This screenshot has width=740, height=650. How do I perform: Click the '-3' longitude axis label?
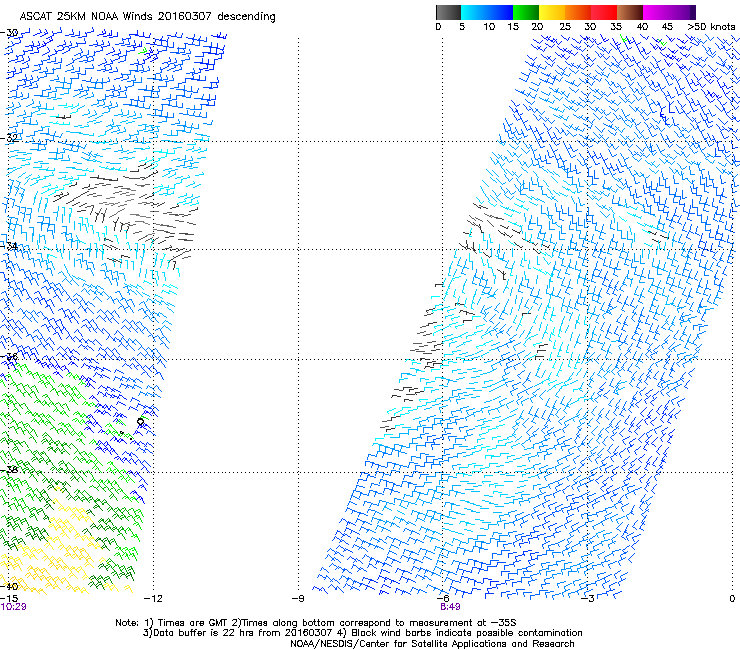tap(587, 599)
